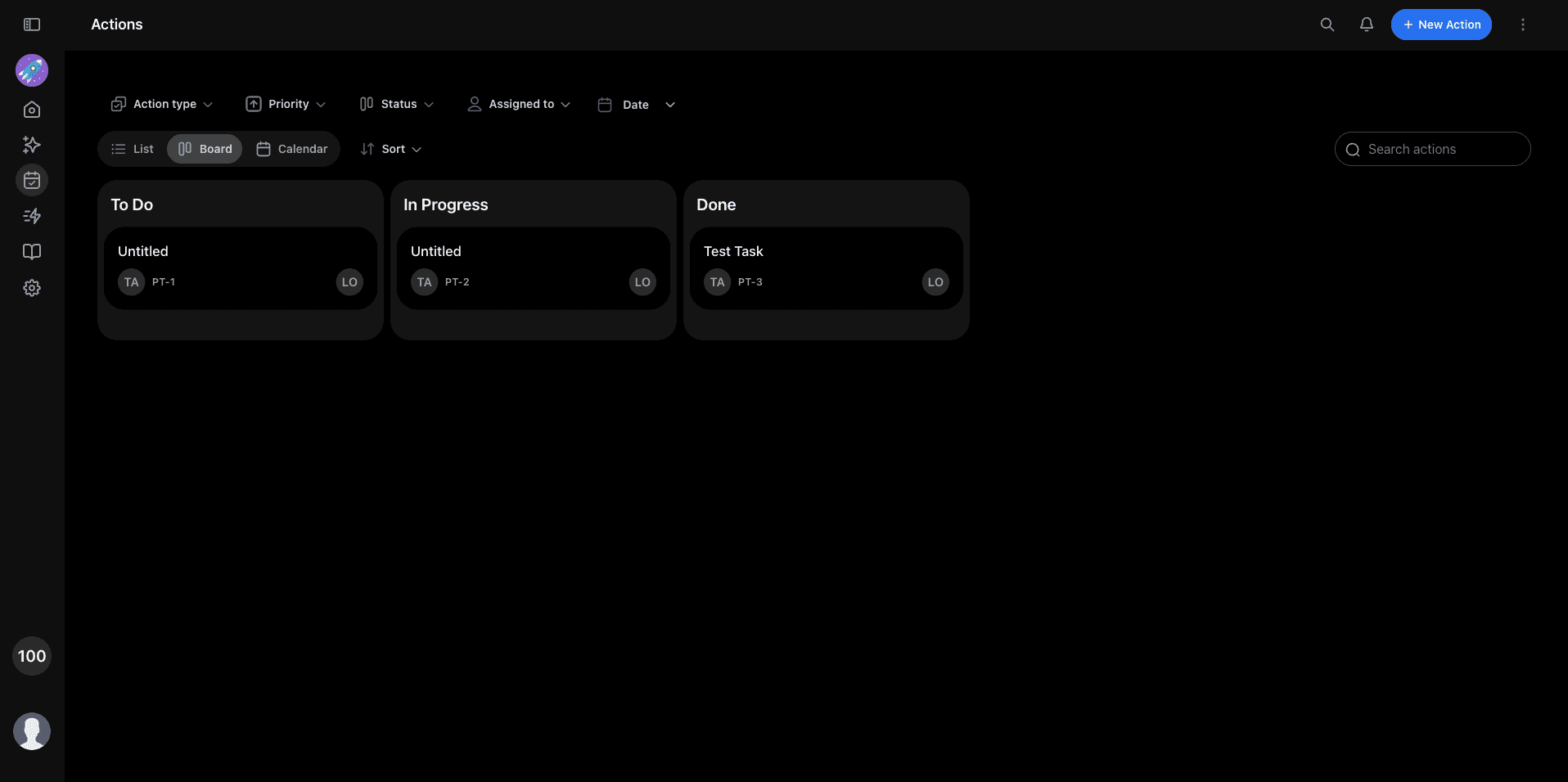Open notifications via the bell icon
1568x782 pixels.
(1366, 25)
